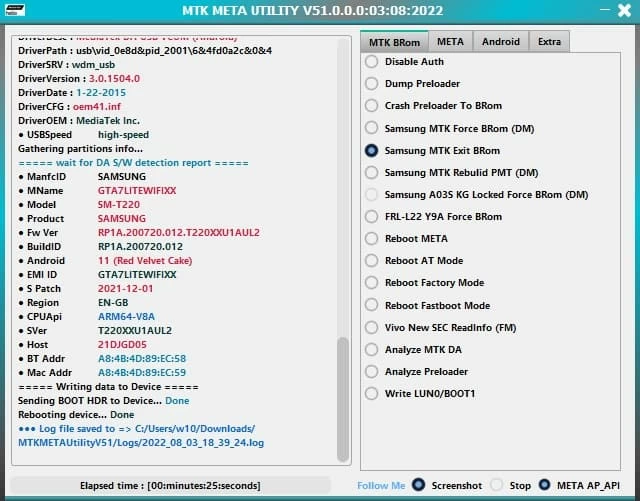Toggle META AP_API option
The width and height of the screenshot is (640, 501).
545,485
